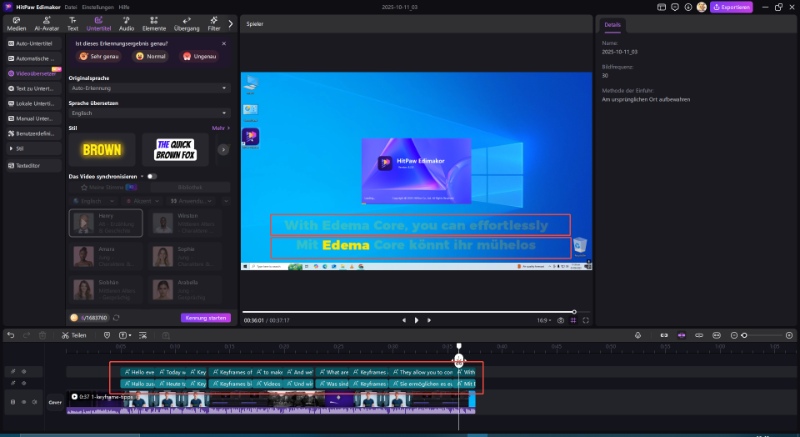Screen dimensions: 800x437
Task: Select the Sophie voice card
Action: pyautogui.click(x=185, y=256)
